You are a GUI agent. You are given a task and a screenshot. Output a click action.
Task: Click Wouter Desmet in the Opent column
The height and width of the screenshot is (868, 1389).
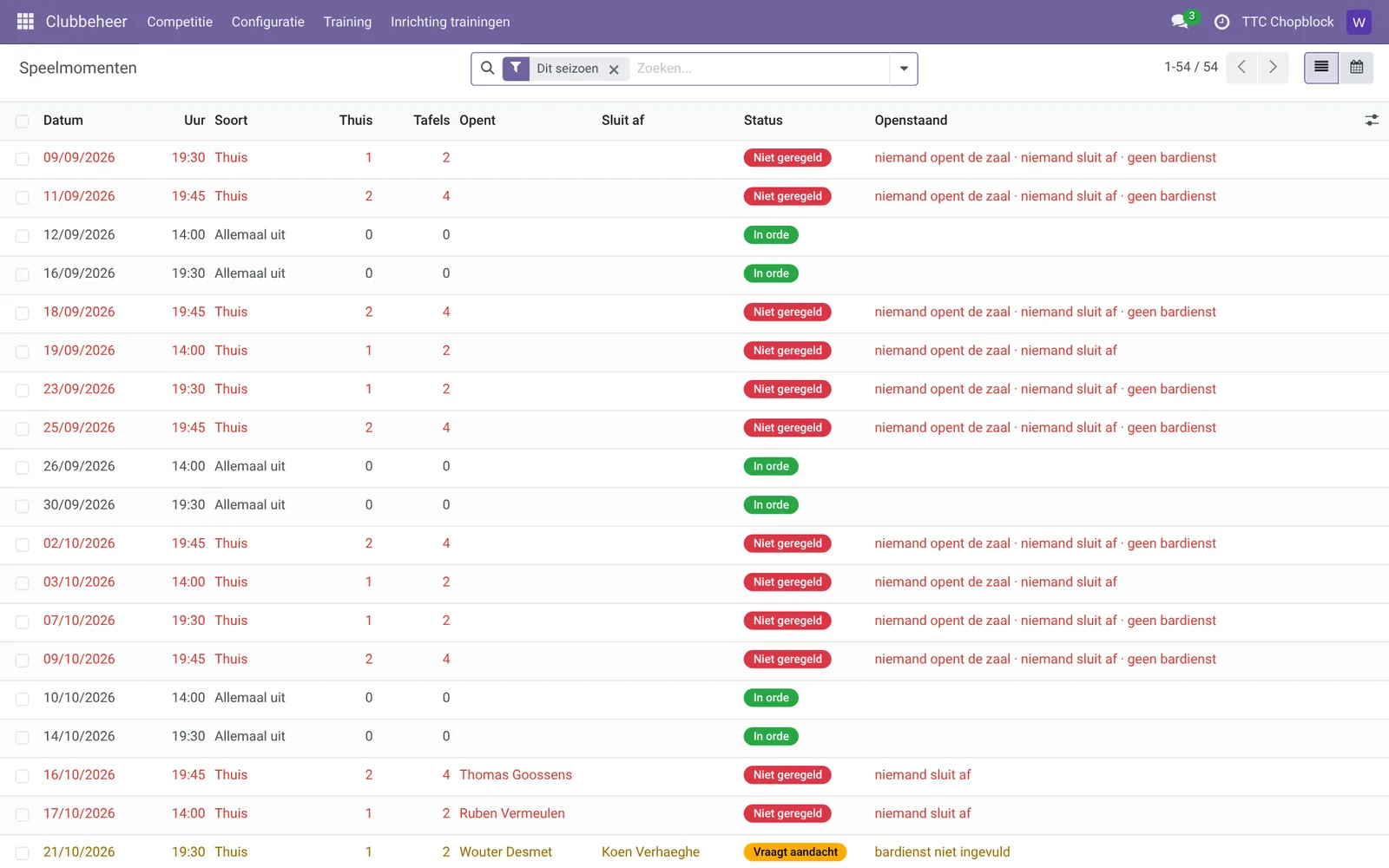(x=505, y=852)
